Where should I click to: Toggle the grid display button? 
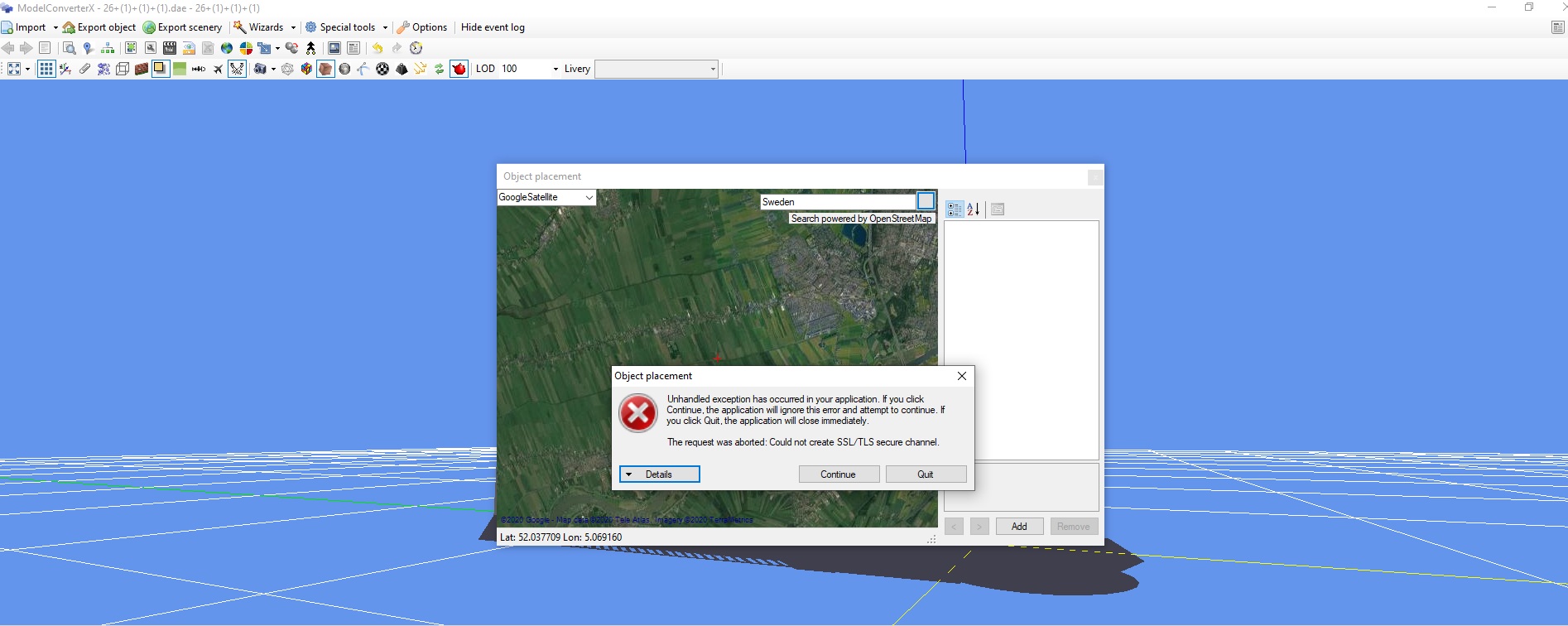click(46, 69)
